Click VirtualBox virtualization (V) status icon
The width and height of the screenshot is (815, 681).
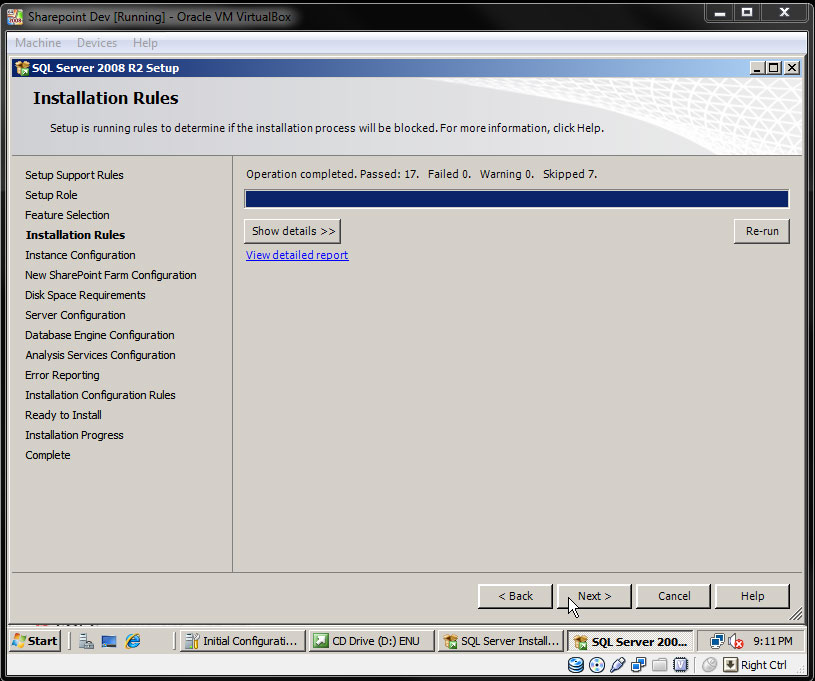[x=680, y=665]
